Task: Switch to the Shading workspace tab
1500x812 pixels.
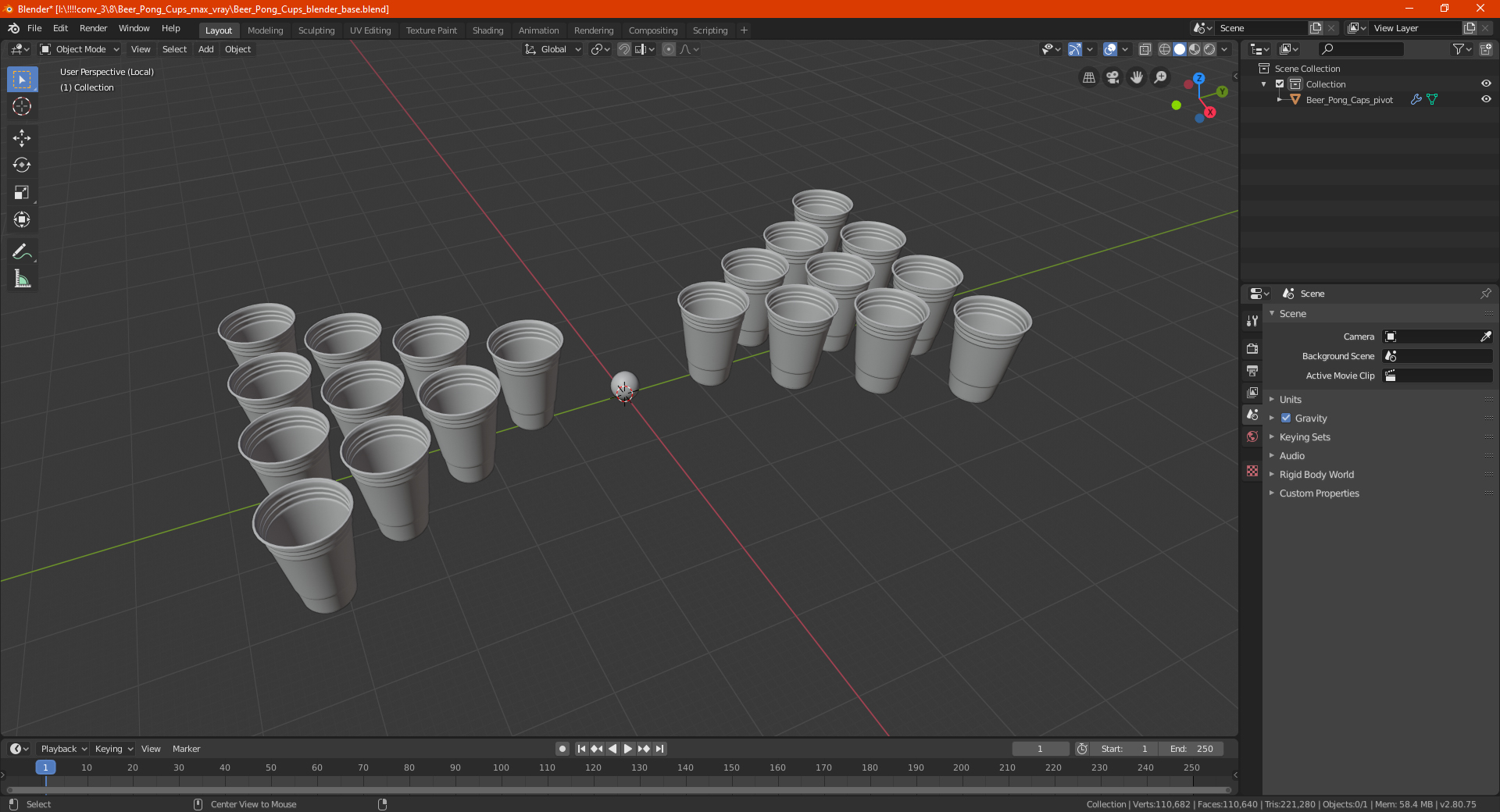Action: click(487, 30)
